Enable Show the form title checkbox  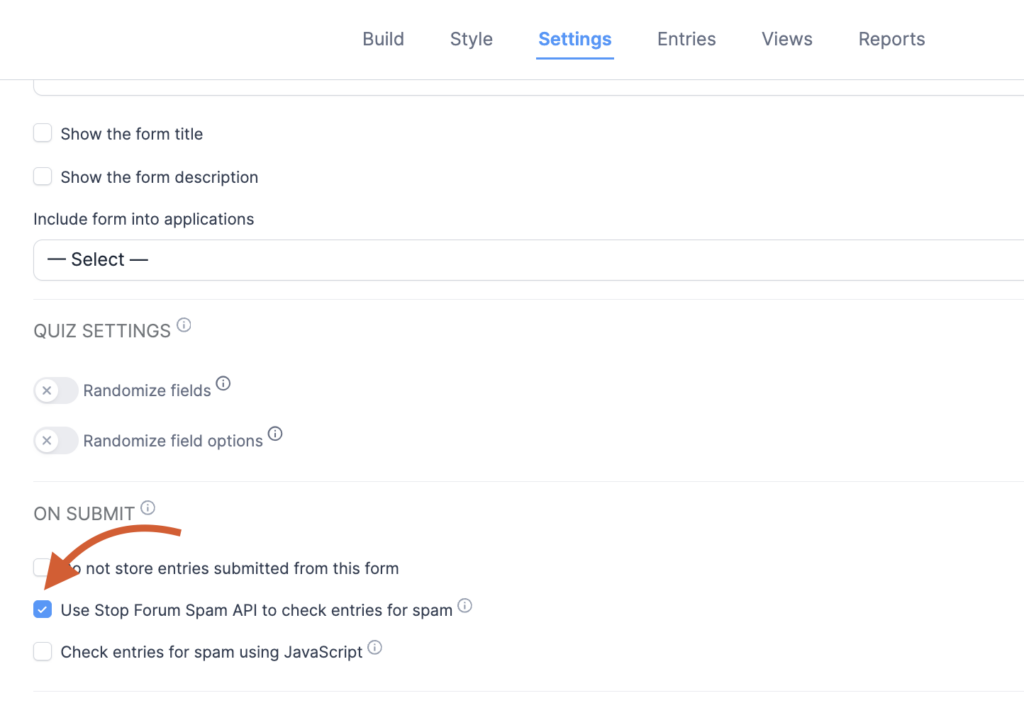pyautogui.click(x=42, y=133)
